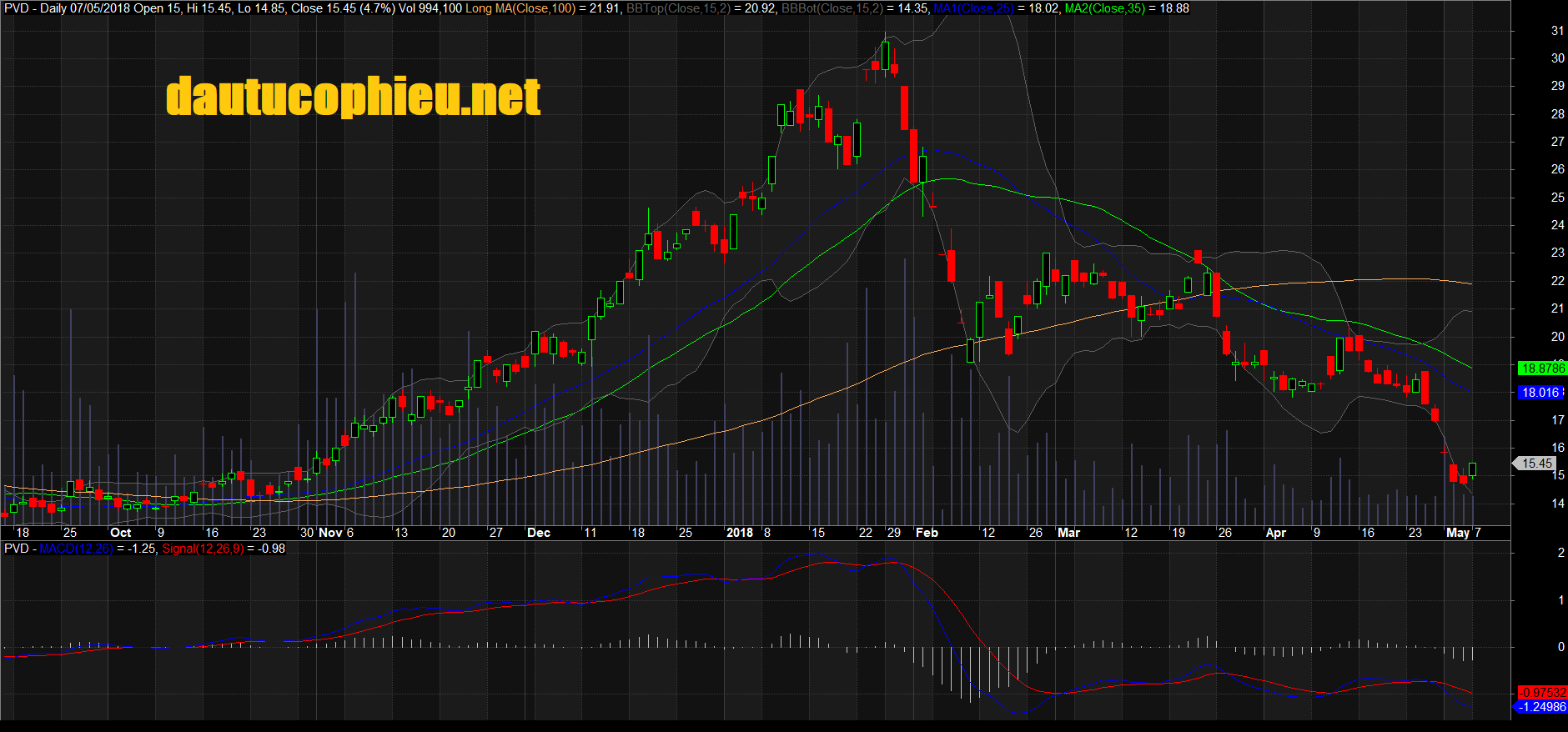Select the Vol 994,100 value in header
1568x732 pixels.
point(430,8)
